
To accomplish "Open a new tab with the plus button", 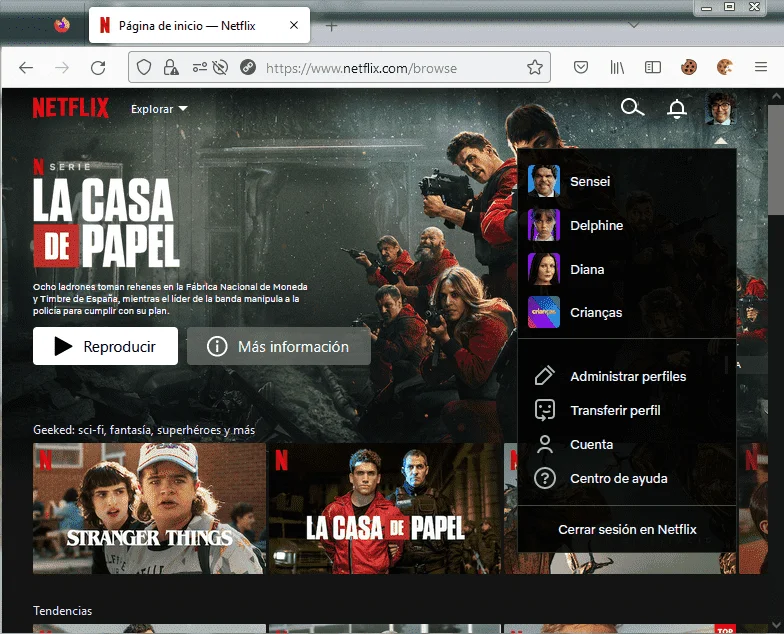I will (x=331, y=26).
